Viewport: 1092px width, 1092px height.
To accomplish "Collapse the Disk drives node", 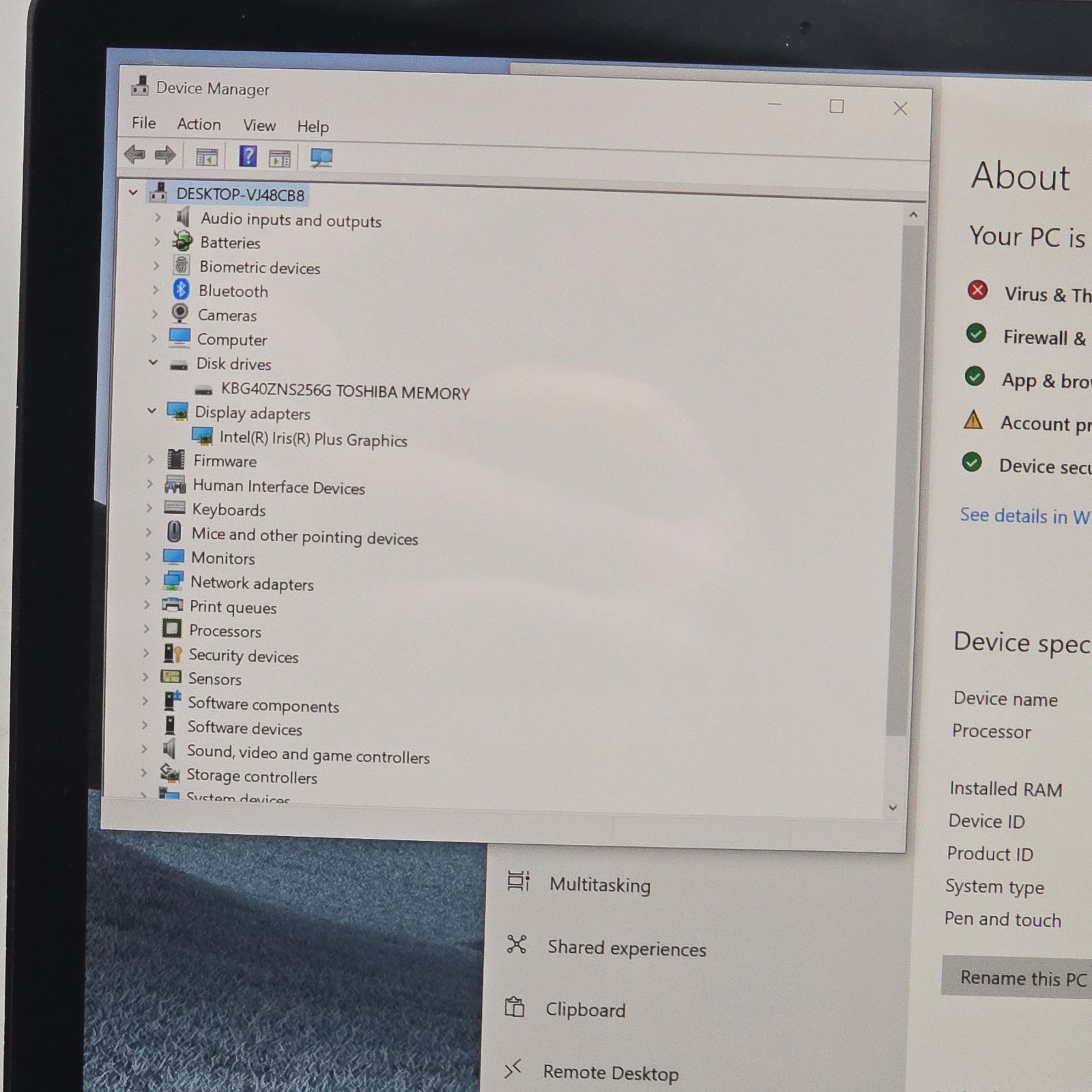I will pos(154,362).
